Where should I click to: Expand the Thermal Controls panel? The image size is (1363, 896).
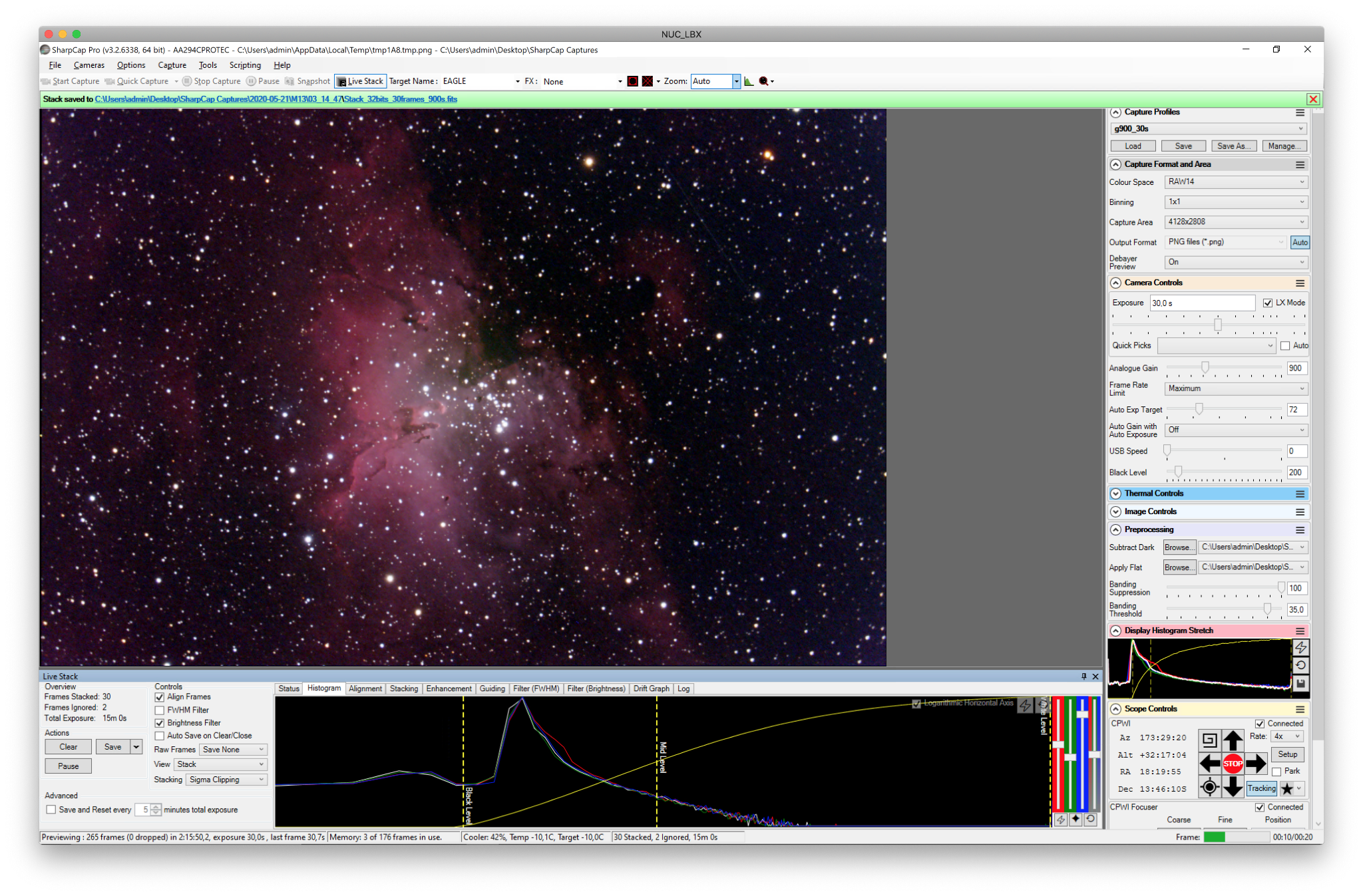tap(1209, 494)
